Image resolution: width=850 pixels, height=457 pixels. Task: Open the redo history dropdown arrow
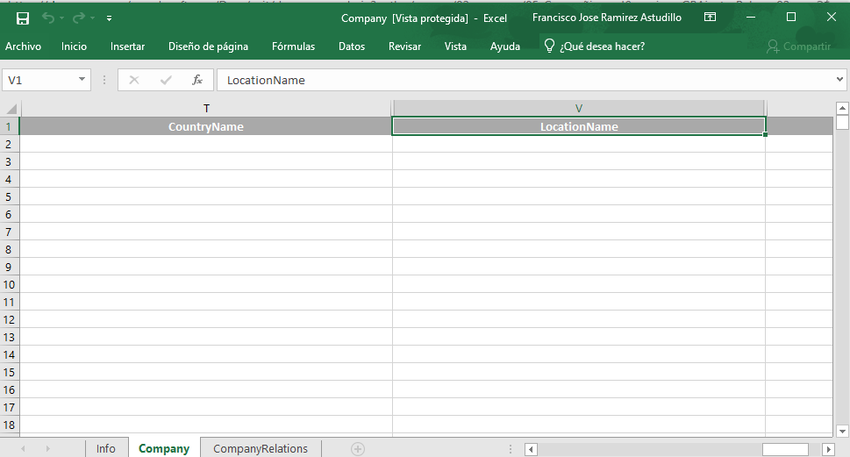93,18
